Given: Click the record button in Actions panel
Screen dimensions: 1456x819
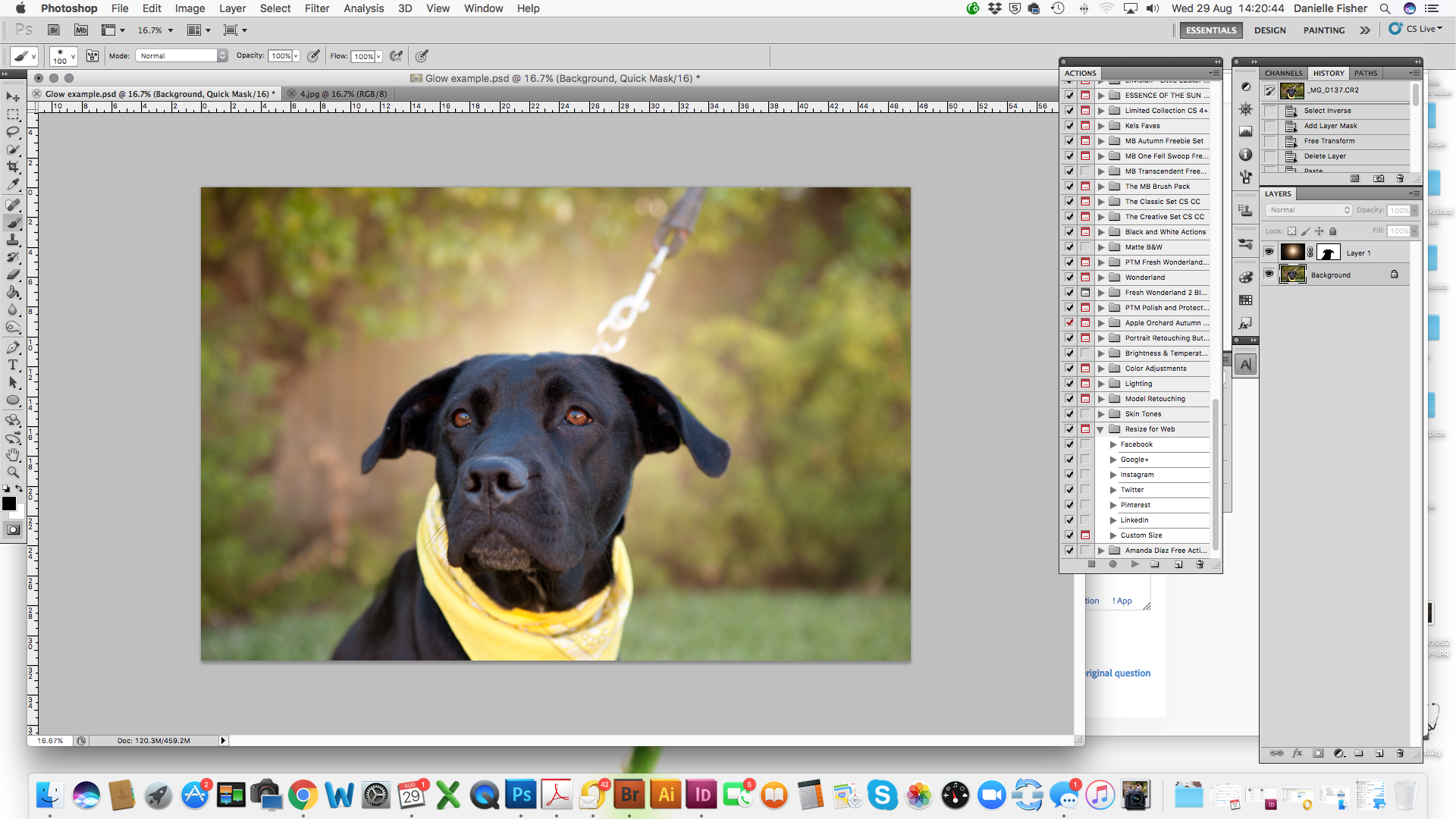Looking at the screenshot, I should 1112,564.
